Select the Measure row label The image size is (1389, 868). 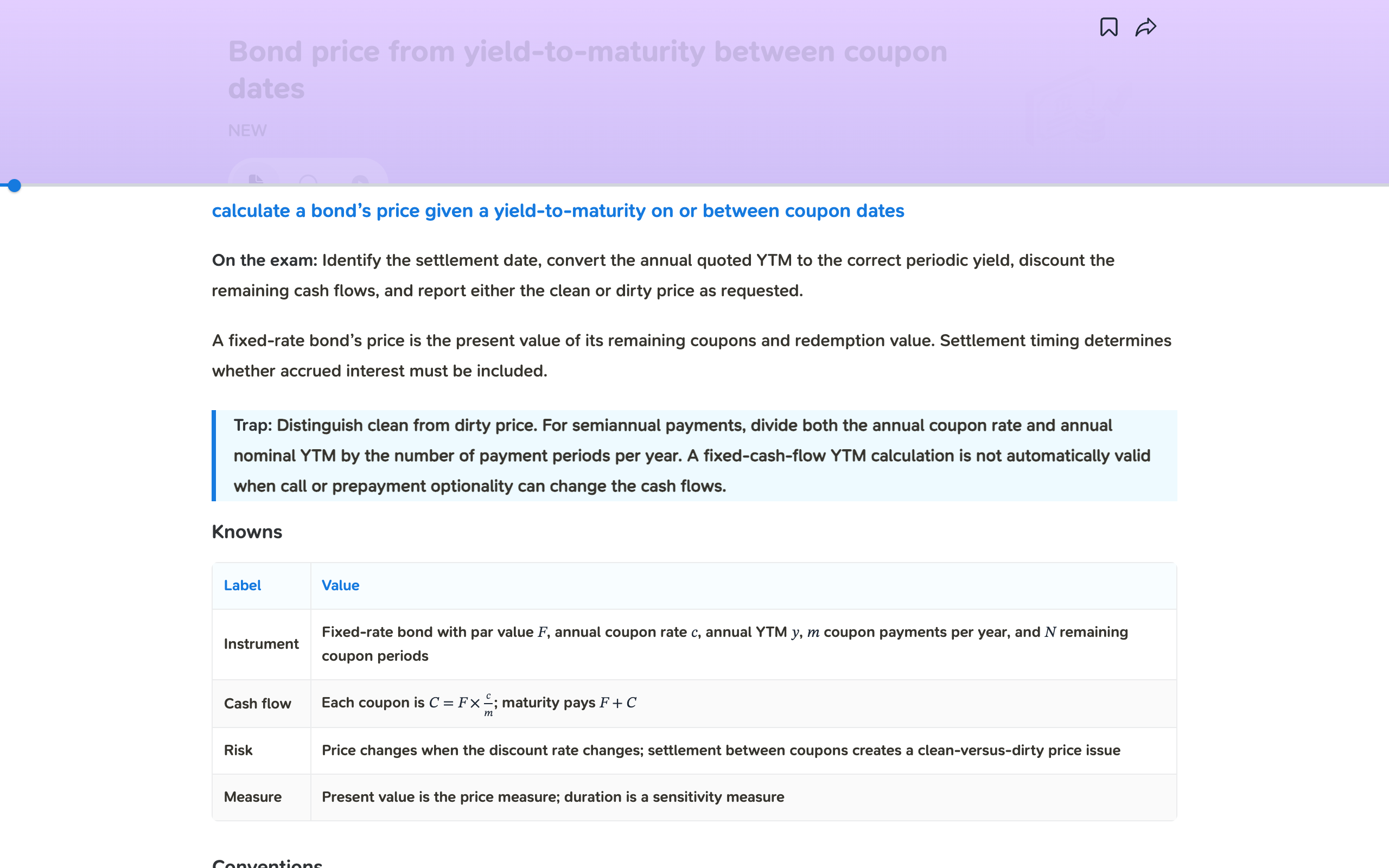click(x=252, y=796)
